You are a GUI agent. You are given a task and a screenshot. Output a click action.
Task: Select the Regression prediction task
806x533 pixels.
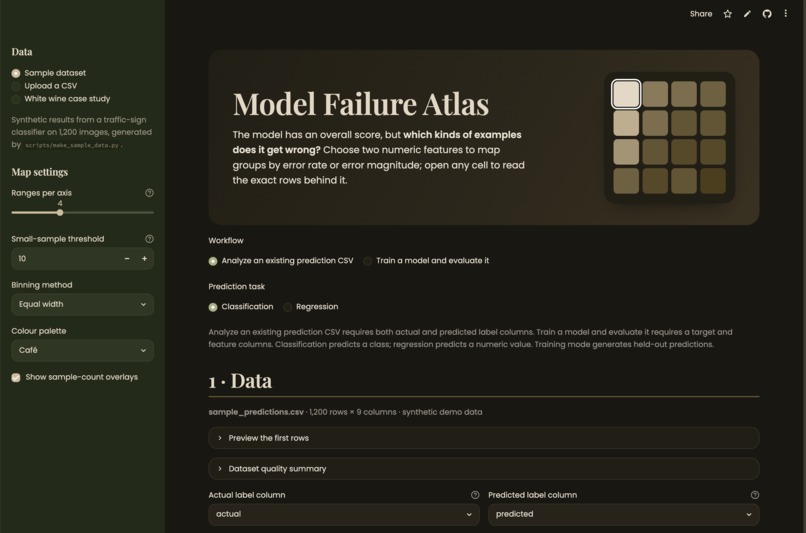point(310,307)
